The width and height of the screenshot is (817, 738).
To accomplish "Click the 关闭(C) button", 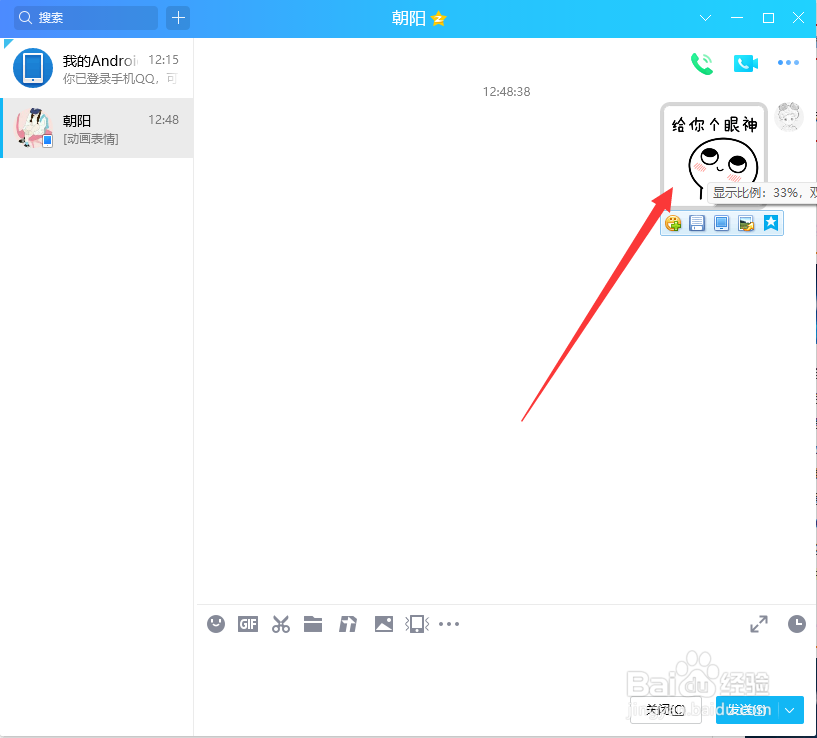I will (x=665, y=710).
